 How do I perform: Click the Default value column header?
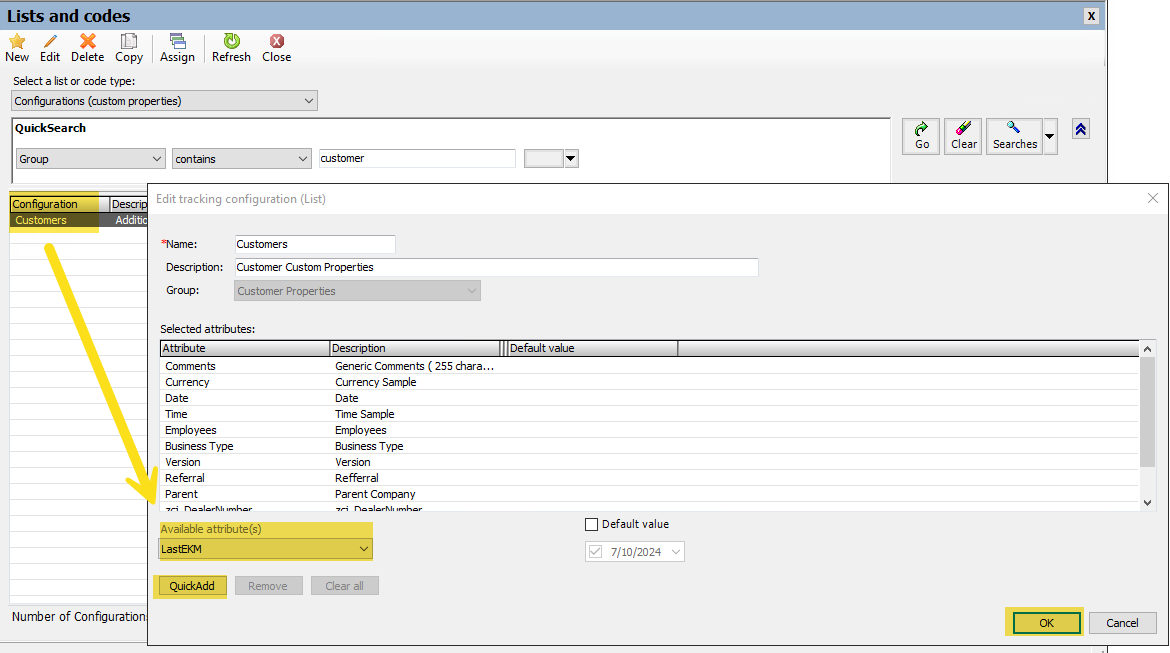(592, 349)
